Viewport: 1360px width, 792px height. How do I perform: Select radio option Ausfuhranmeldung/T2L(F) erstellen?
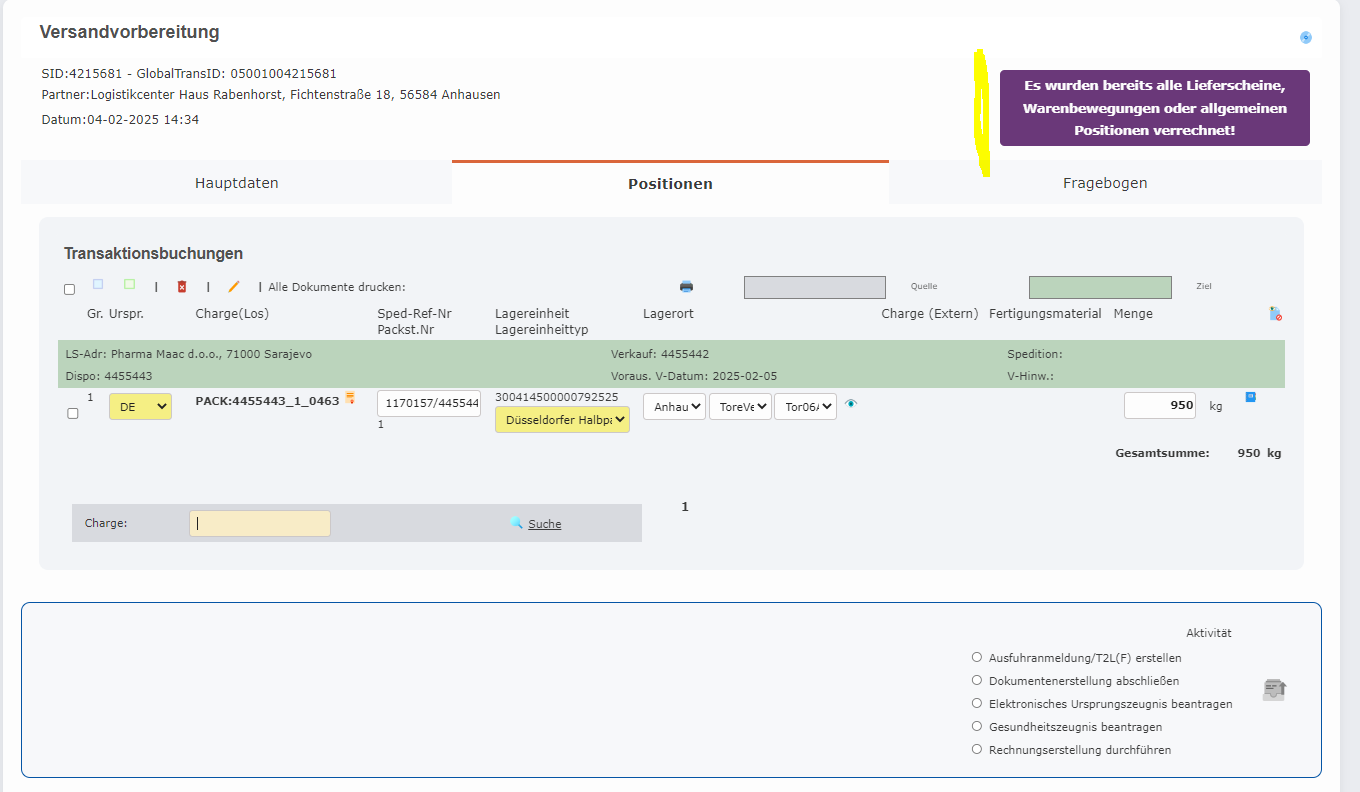(977, 657)
